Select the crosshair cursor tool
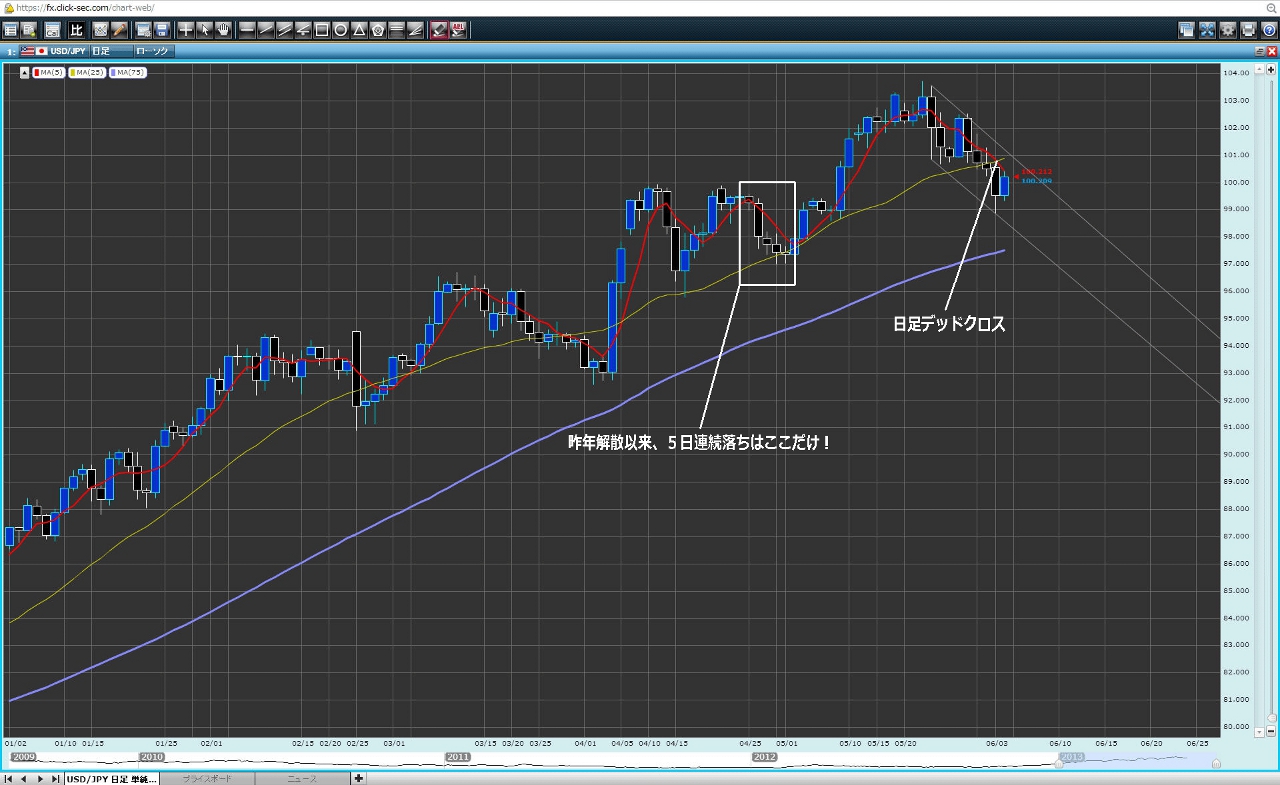Screen dimensions: 1280x785 [186, 30]
